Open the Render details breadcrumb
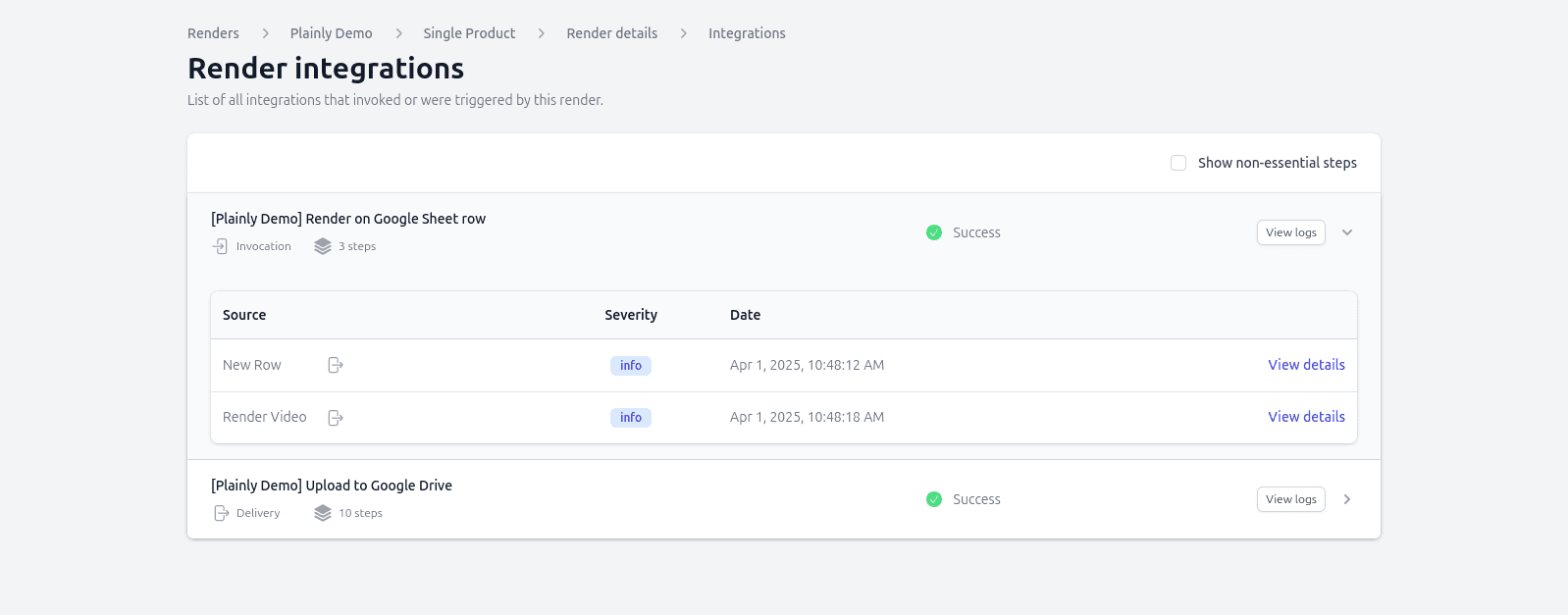Screen dimensions: 1568x615 pyautogui.click(x=612, y=33)
